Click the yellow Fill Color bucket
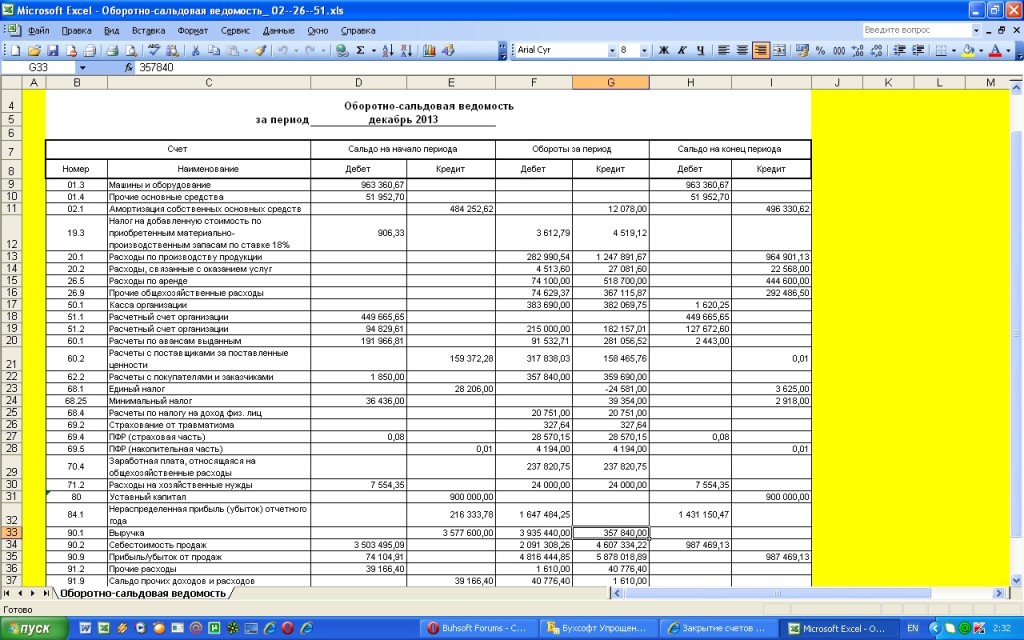 pos(967,50)
